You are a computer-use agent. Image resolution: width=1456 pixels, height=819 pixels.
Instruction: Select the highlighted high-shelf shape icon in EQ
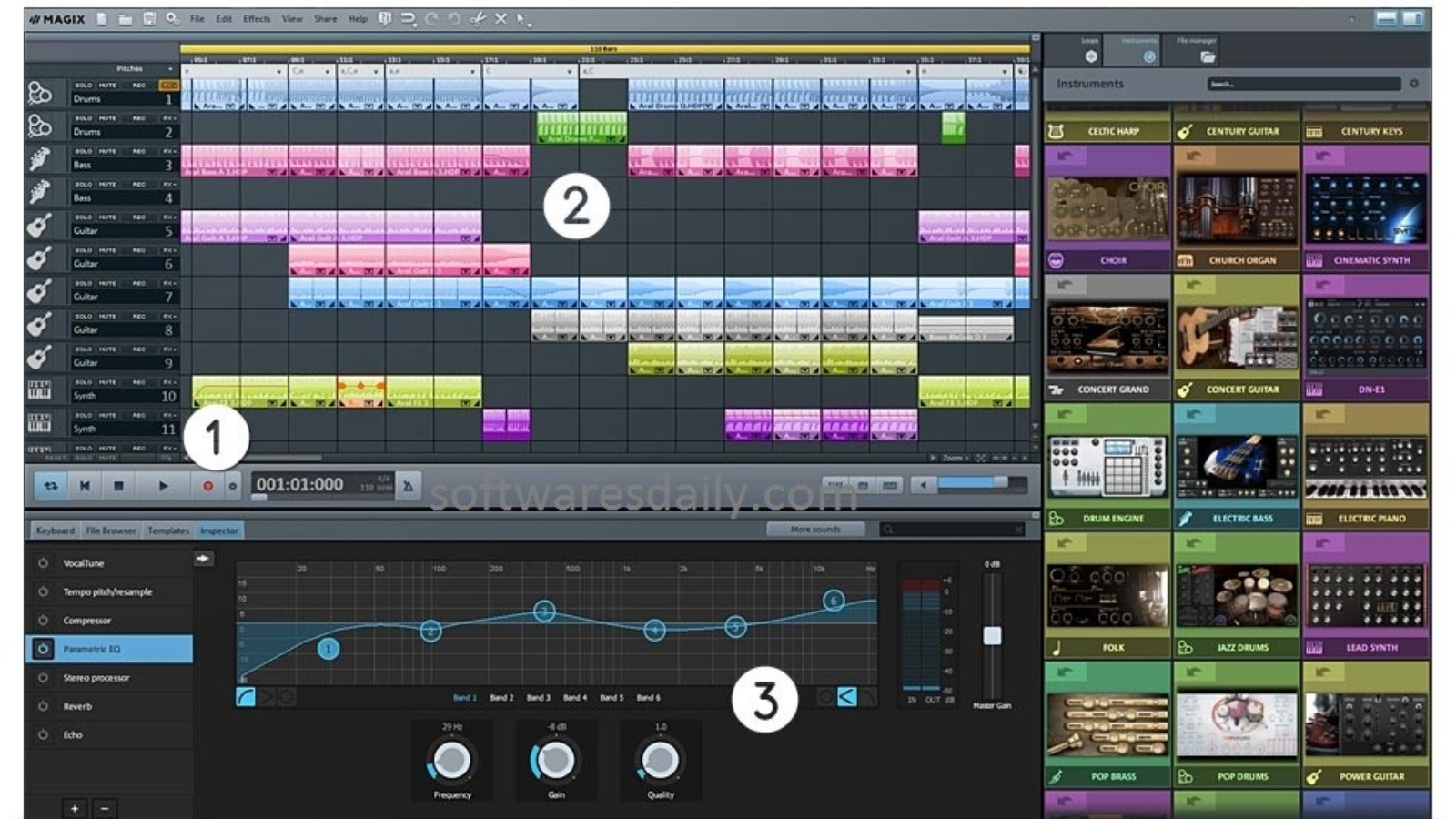846,697
